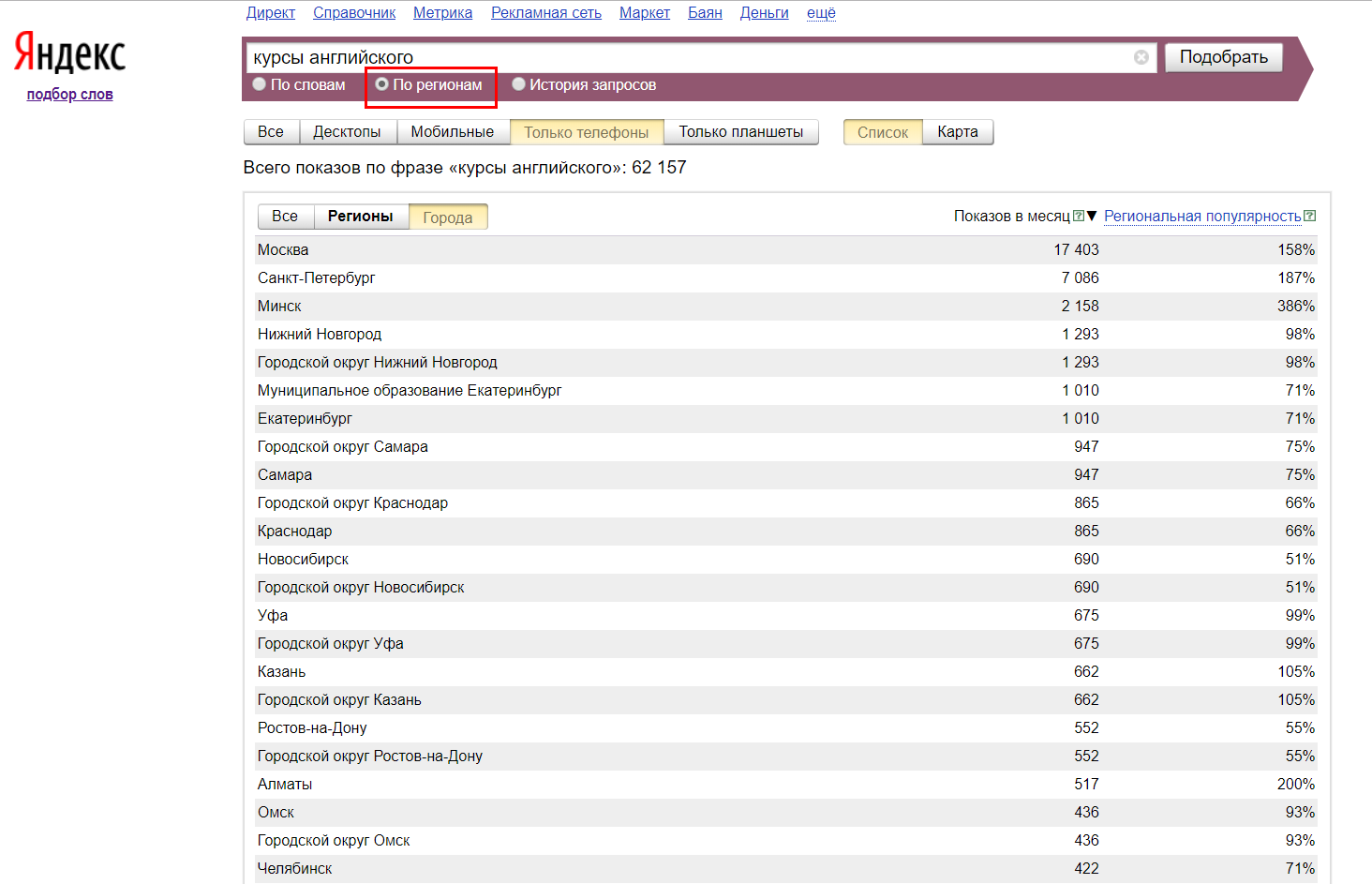Viewport: 1372px width, 884px height.
Task: Click the 7 086 impressions value for Санкт-Петербург
Action: pyautogui.click(x=1081, y=277)
